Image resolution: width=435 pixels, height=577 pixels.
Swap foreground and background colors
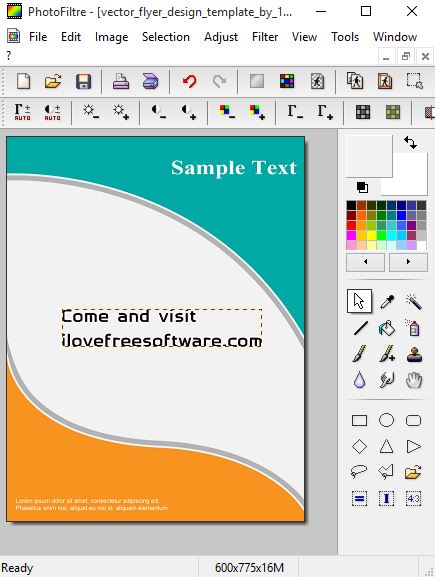[410, 142]
